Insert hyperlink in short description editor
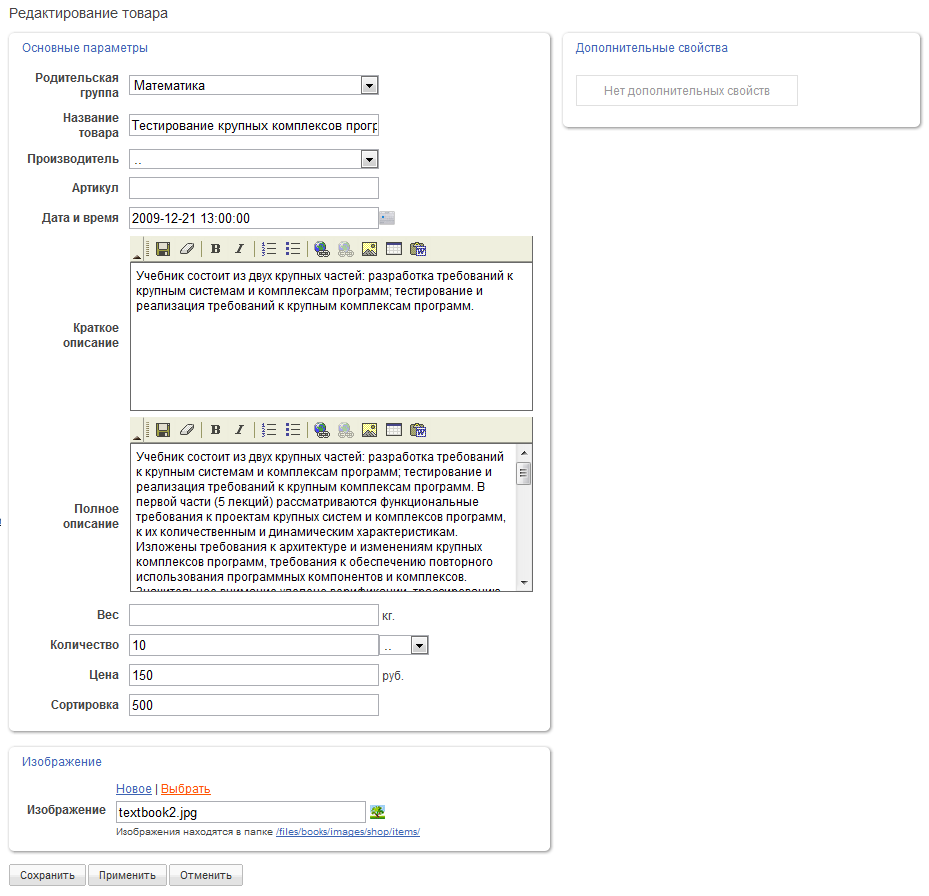Screen dimensions: 929x896 [322, 249]
